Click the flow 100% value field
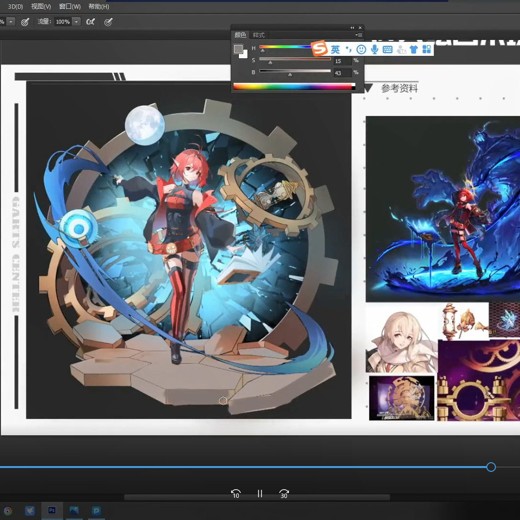Screen dimensions: 520x520 [63, 22]
